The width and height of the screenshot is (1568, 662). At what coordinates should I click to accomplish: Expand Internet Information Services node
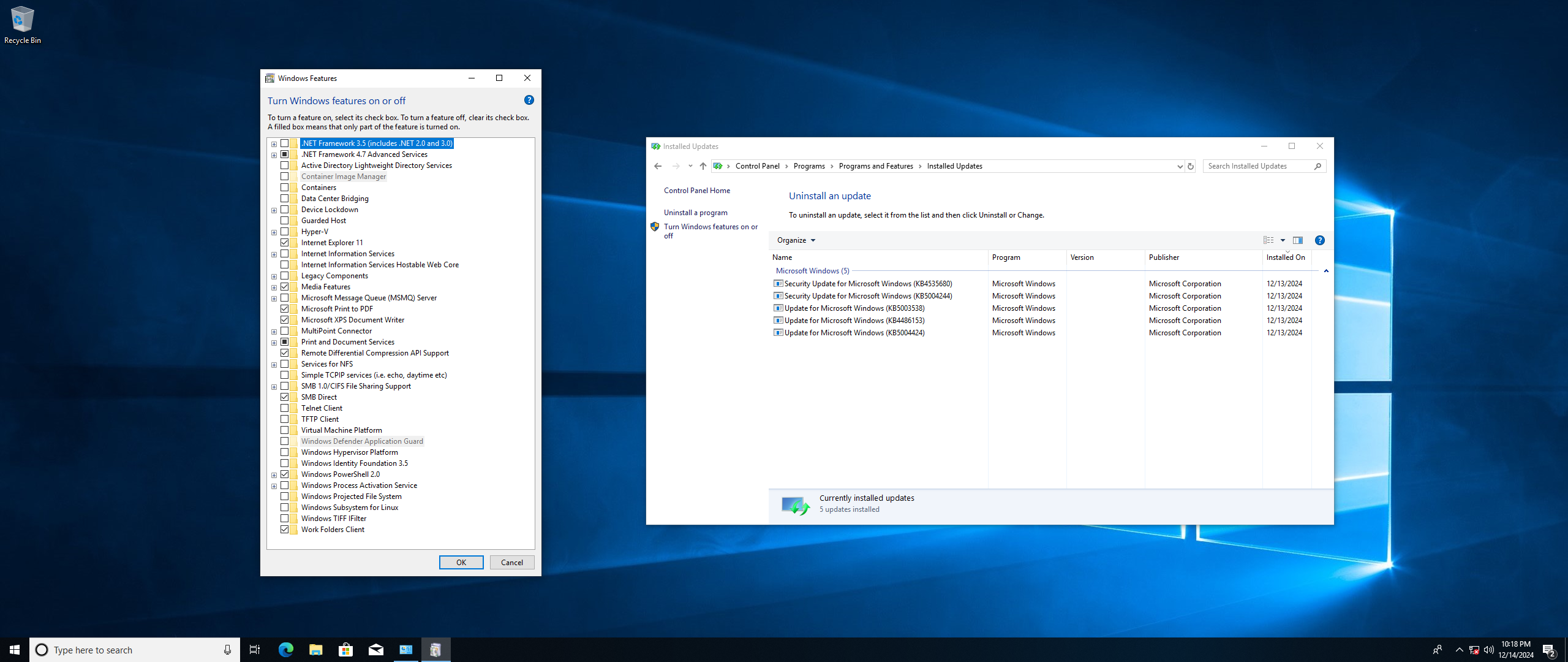pos(274,254)
